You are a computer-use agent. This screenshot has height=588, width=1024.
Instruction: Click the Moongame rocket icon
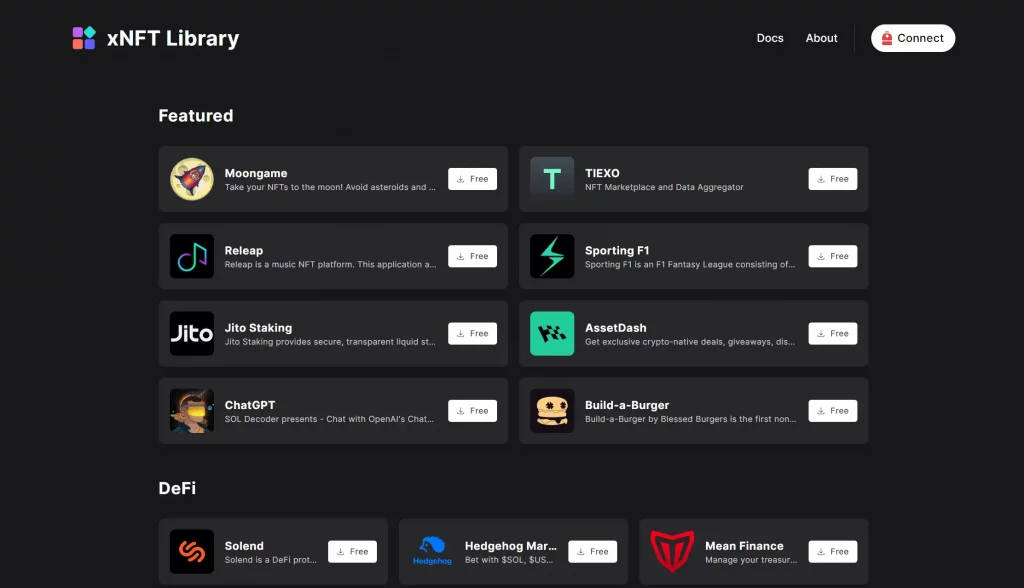pyautogui.click(x=191, y=179)
